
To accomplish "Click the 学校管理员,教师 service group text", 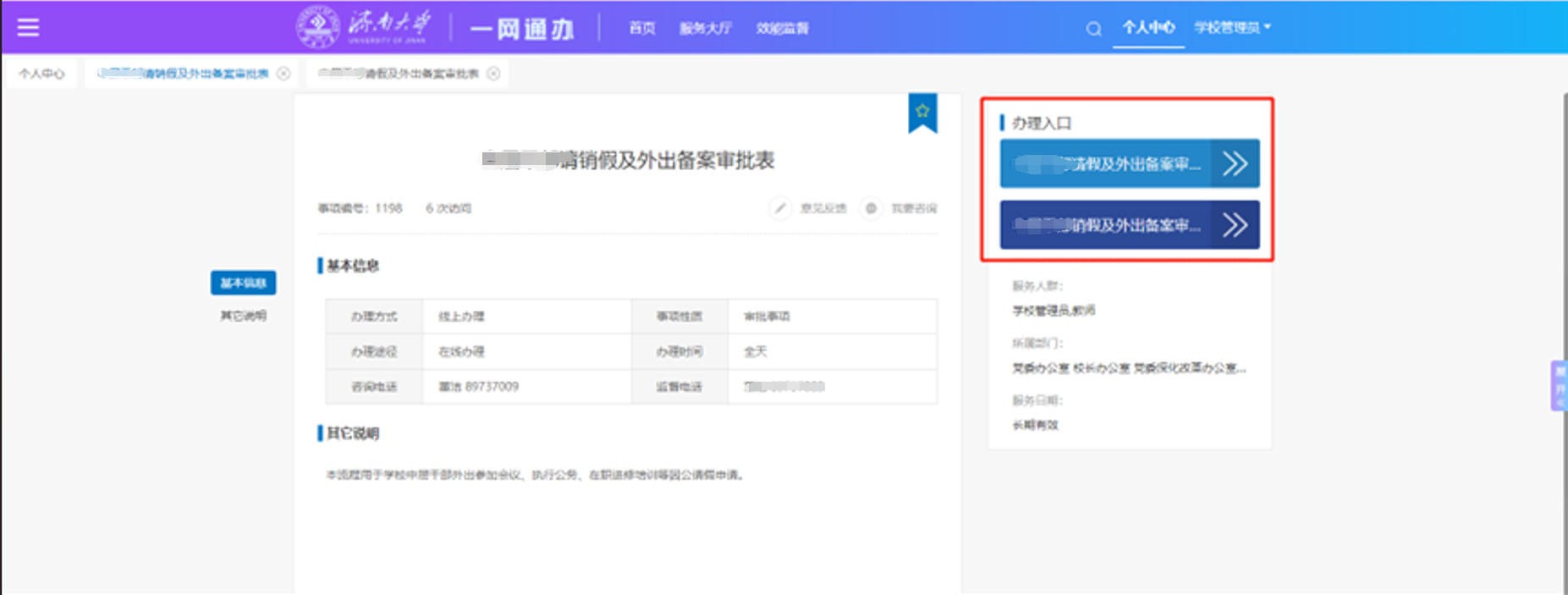I will click(x=1054, y=311).
